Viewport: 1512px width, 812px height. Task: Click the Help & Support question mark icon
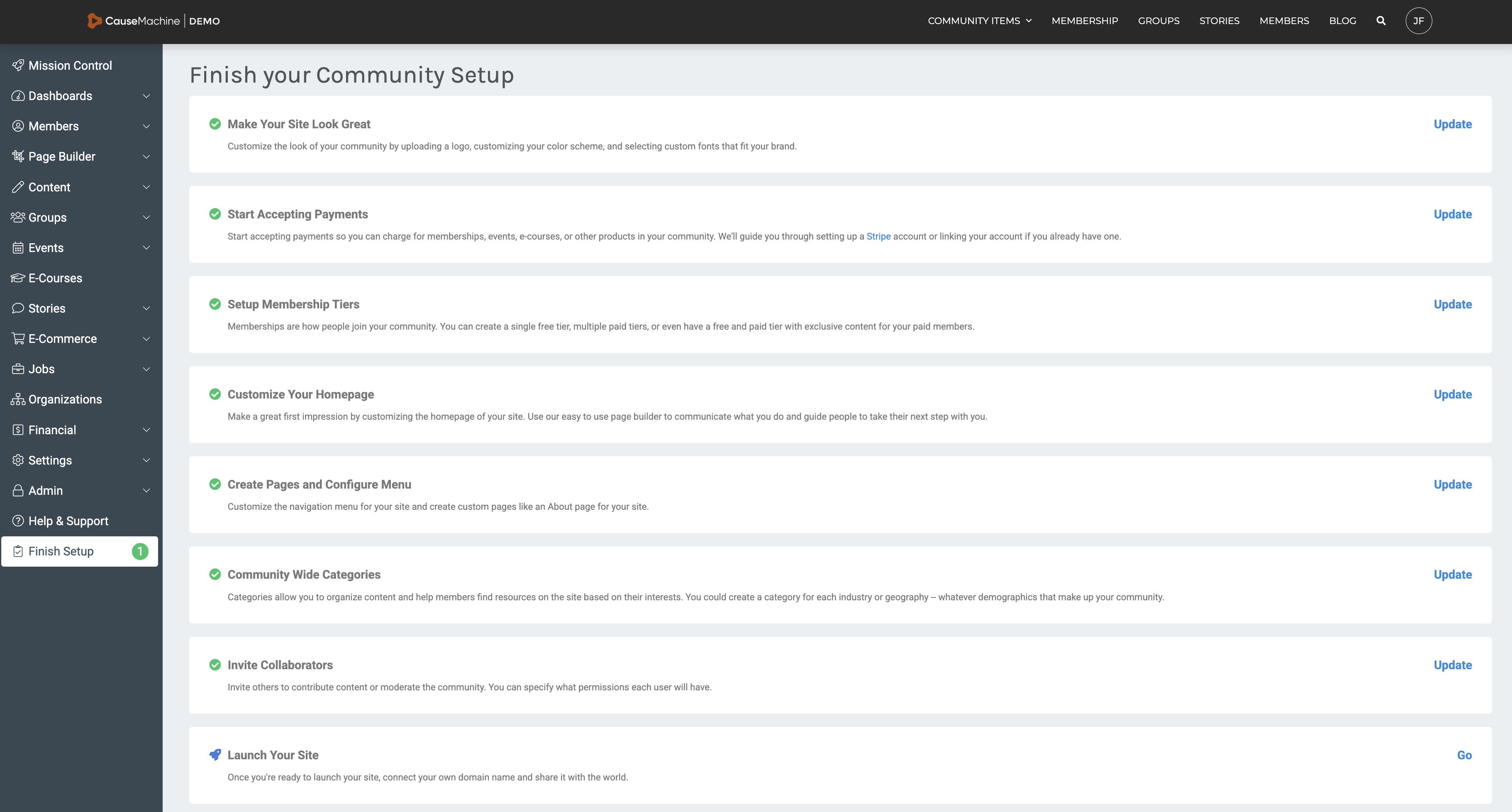(x=18, y=521)
